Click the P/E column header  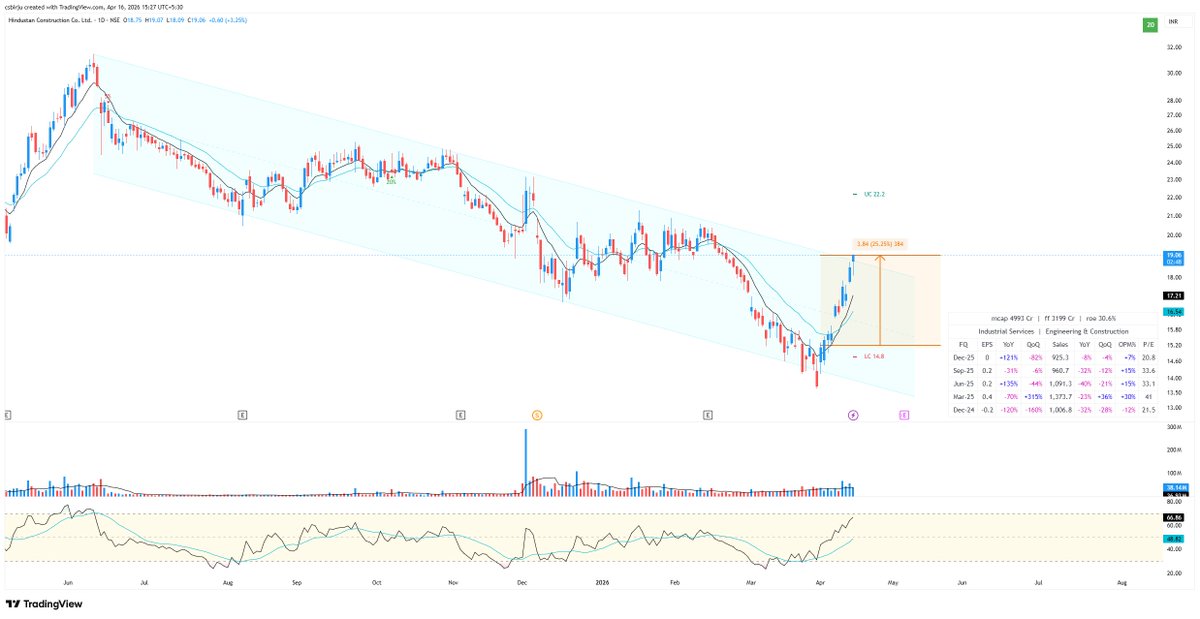(1148, 343)
